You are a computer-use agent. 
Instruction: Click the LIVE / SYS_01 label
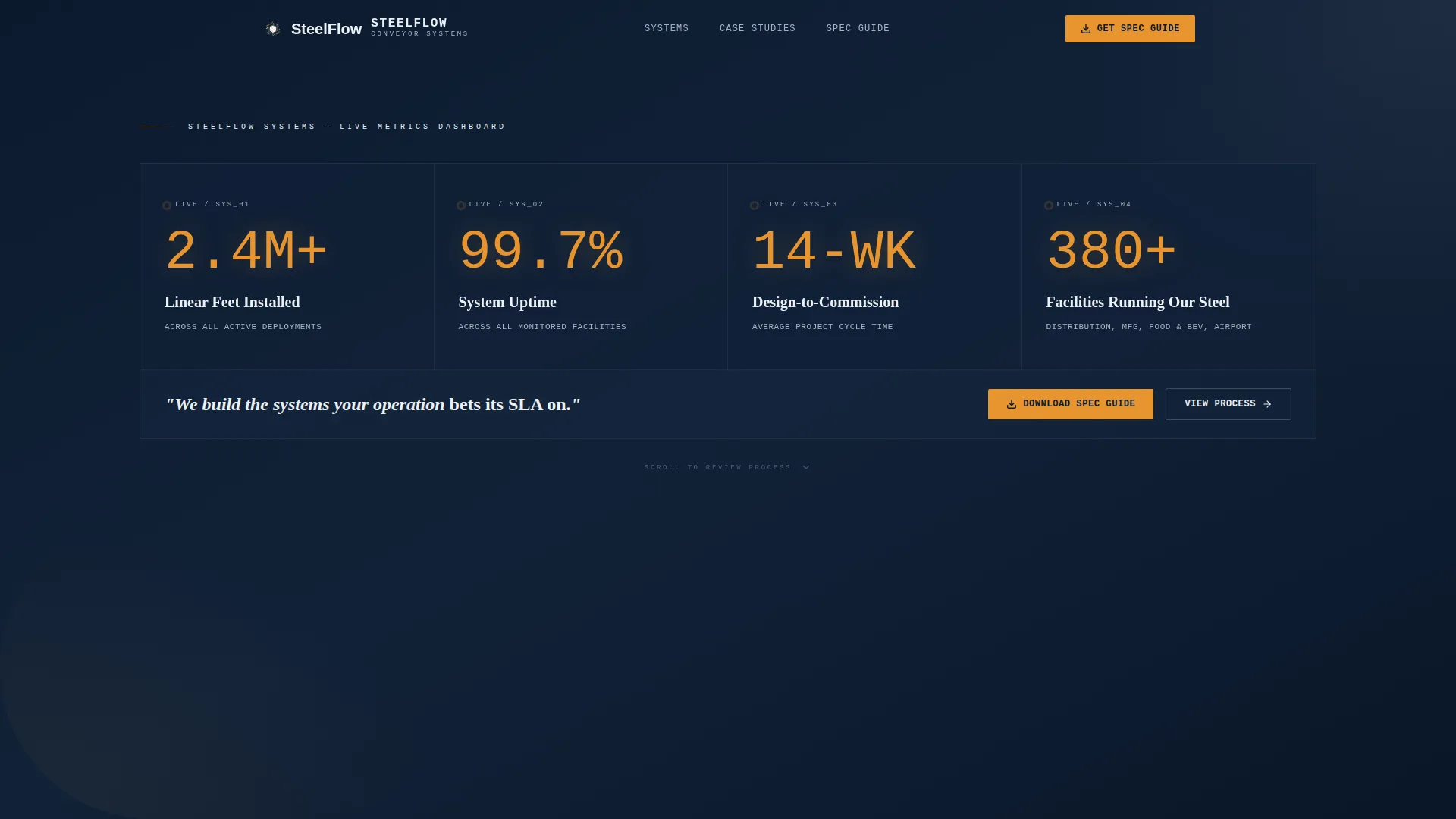click(x=212, y=204)
